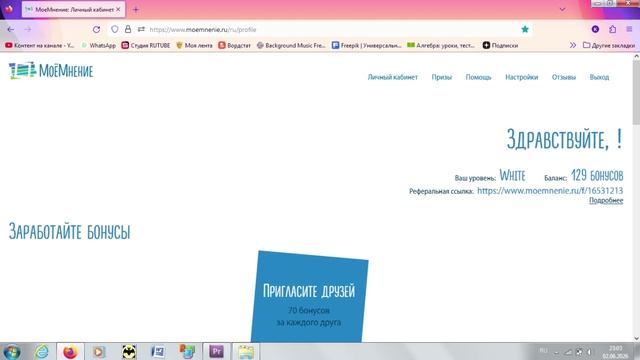640x360 pixels.
Task: Click the 129 бонусов balance
Action: point(597,176)
